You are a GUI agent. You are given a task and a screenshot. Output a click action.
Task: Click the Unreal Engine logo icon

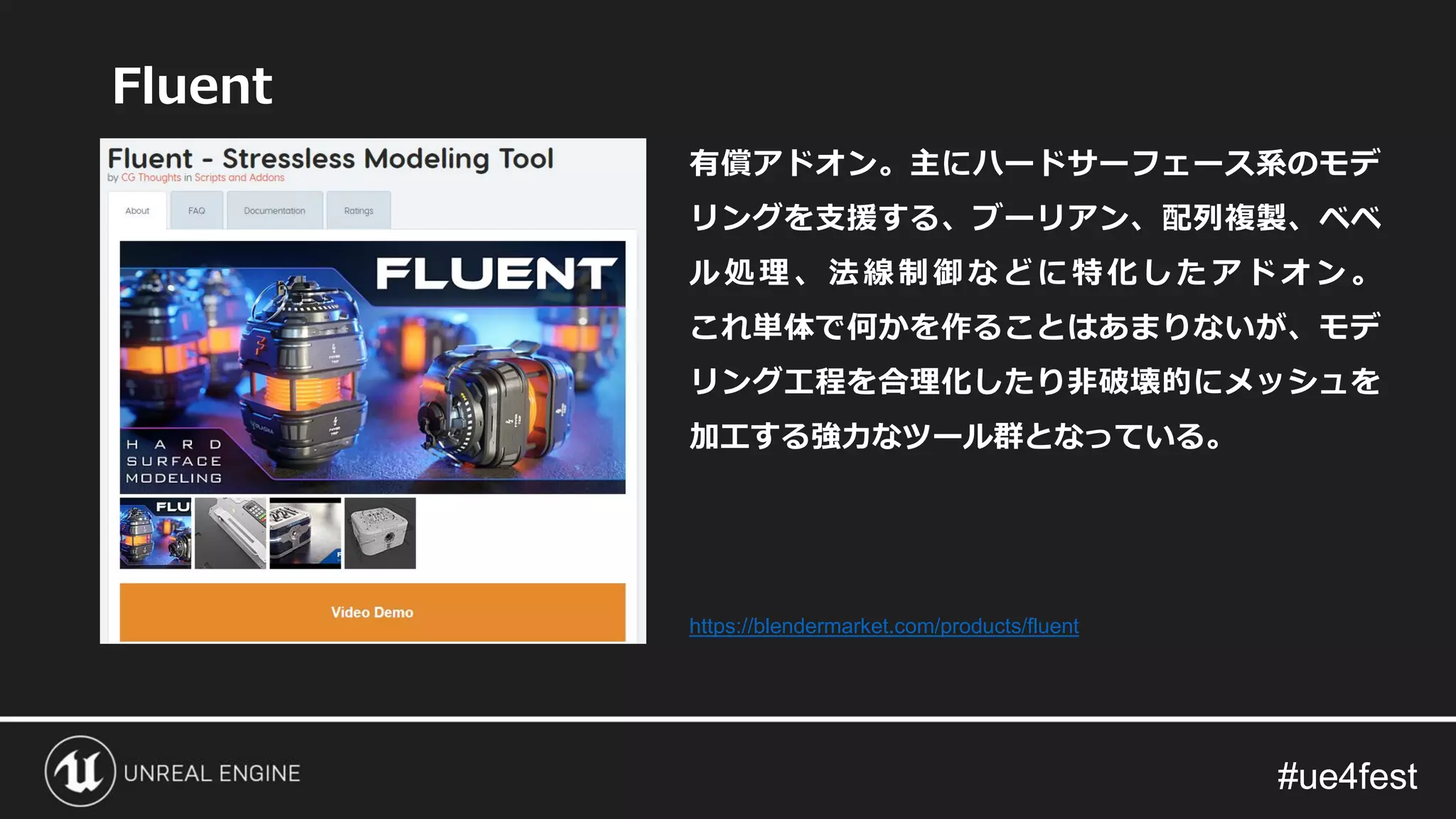80,771
